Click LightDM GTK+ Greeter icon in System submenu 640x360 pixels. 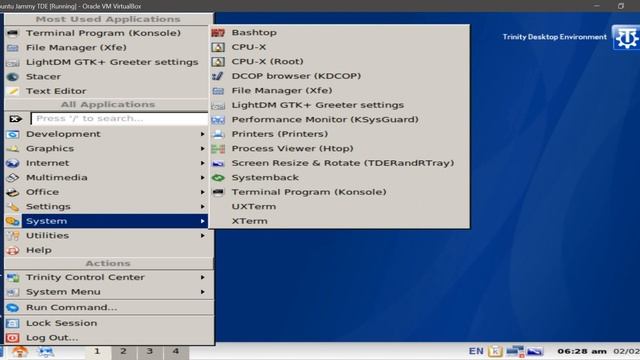218,105
